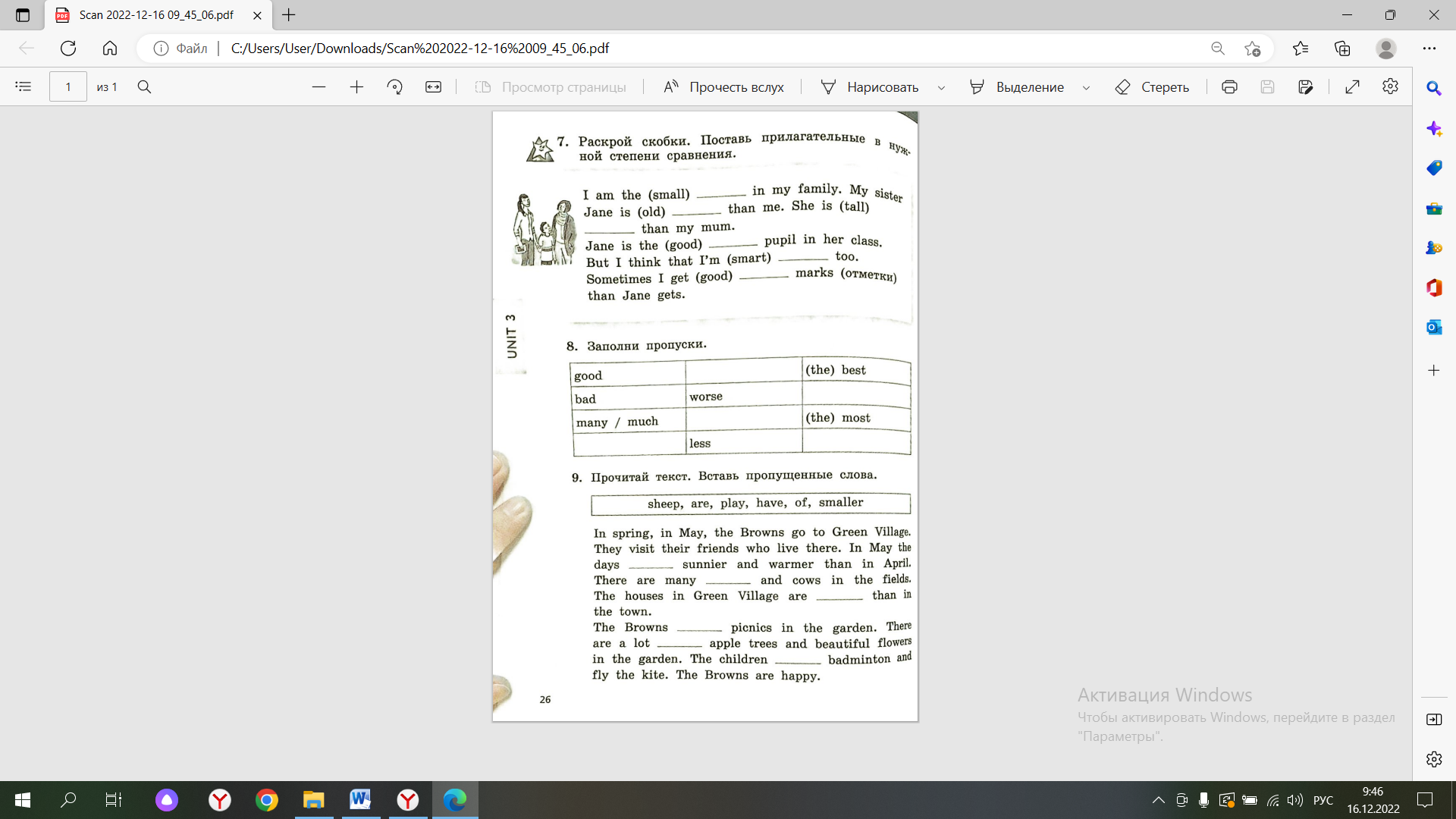Screen dimensions: 1456x819
Task: Click the zoom out minus button
Action: pyautogui.click(x=318, y=86)
